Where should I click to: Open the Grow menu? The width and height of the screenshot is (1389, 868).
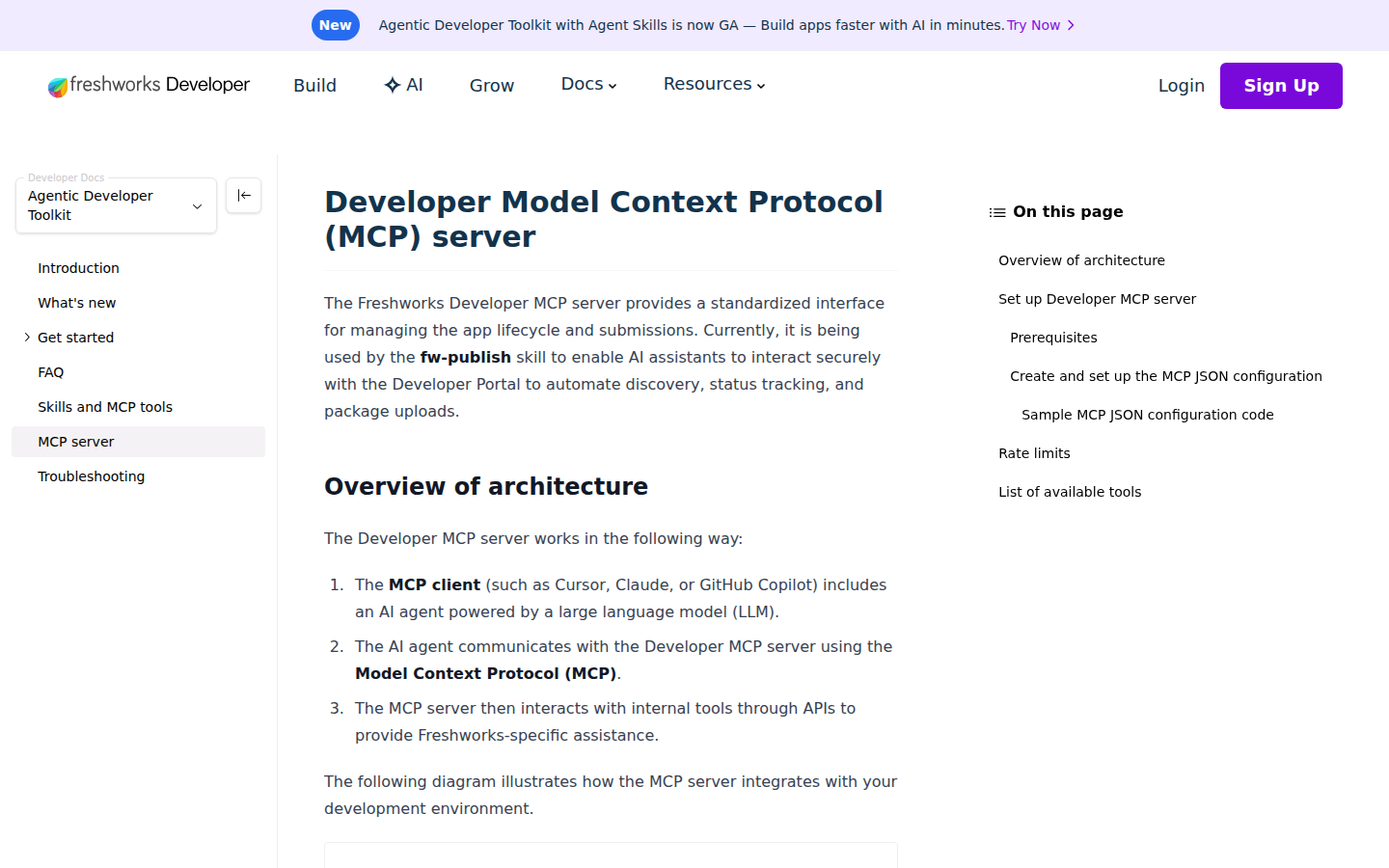[x=492, y=85]
